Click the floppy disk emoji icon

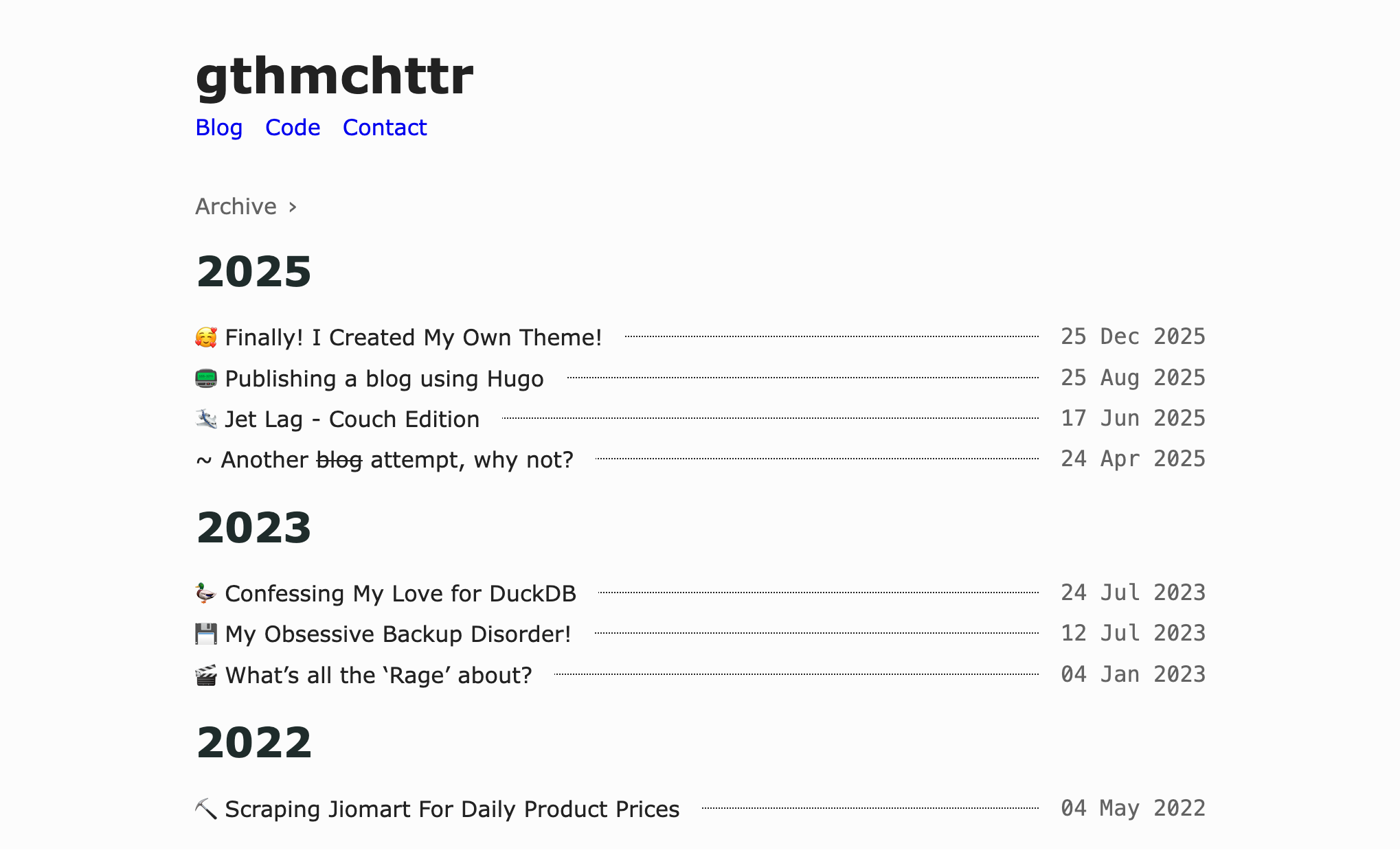click(206, 634)
